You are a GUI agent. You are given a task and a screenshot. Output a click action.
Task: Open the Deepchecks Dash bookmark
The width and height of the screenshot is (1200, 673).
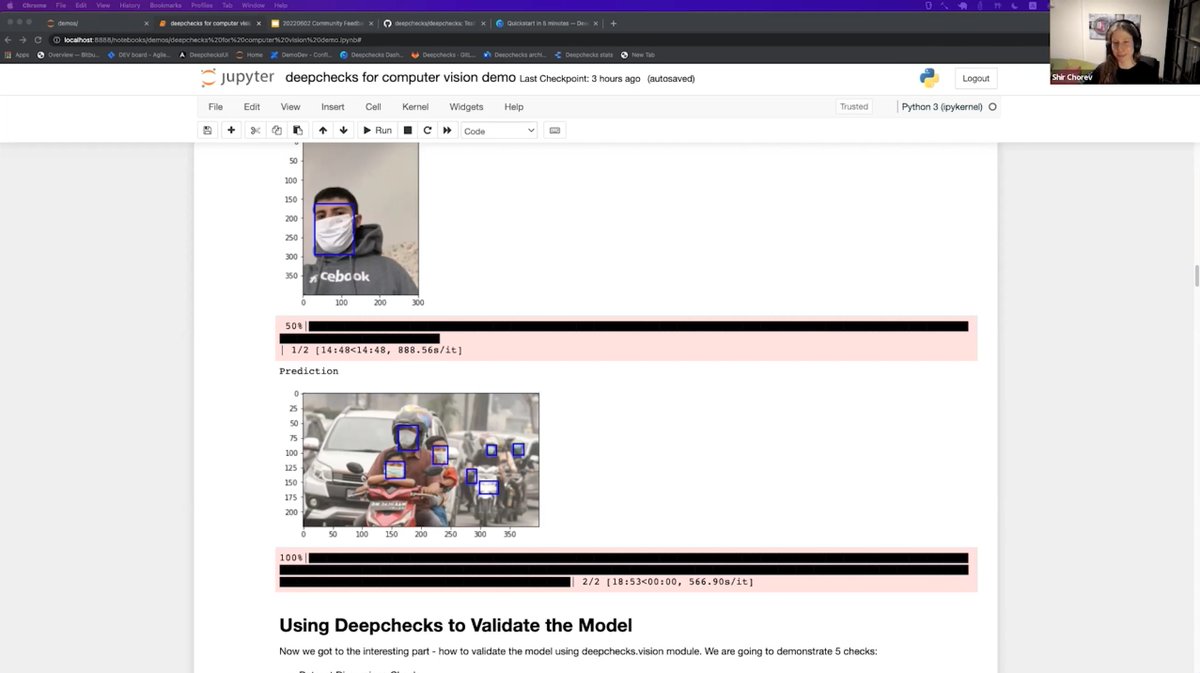(372, 55)
